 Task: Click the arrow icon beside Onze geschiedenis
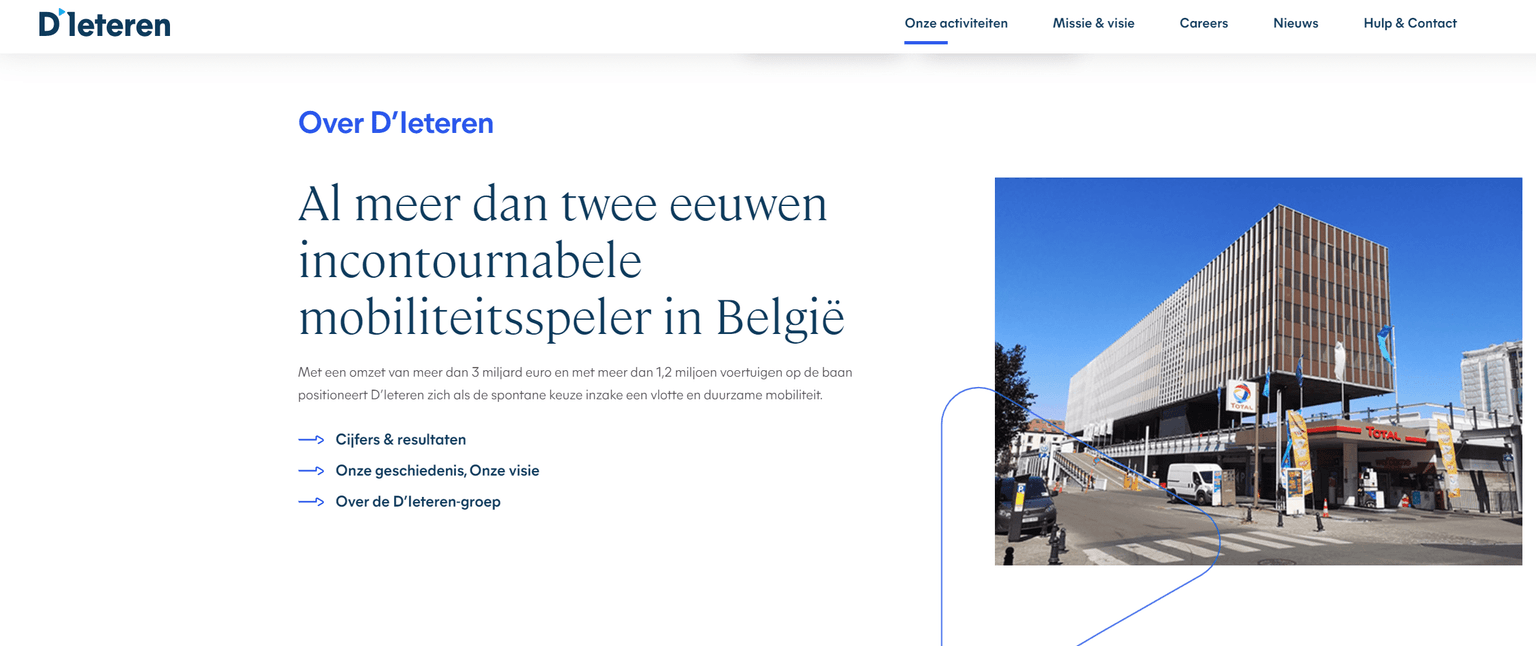[311, 471]
